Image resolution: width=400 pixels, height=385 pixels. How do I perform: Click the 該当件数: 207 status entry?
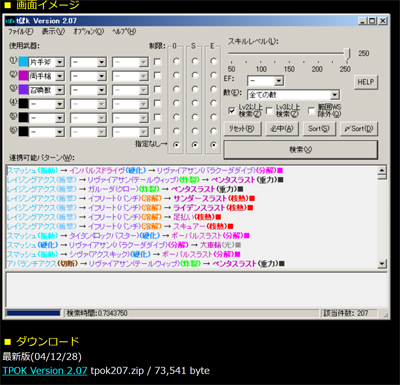(348, 313)
